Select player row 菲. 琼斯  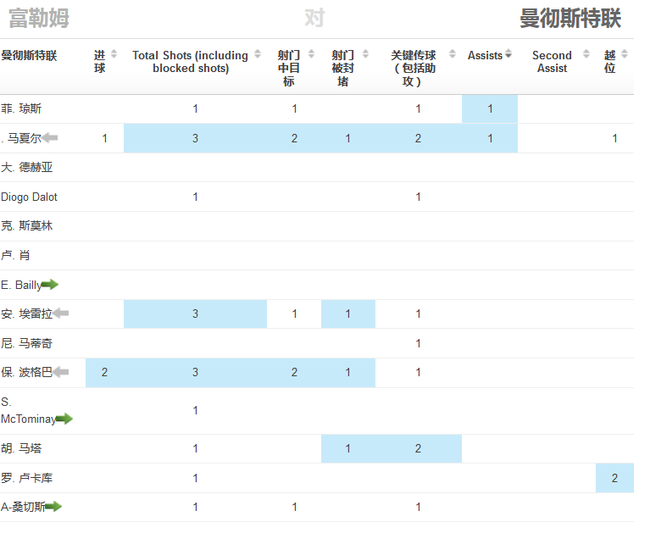[x=317, y=109]
